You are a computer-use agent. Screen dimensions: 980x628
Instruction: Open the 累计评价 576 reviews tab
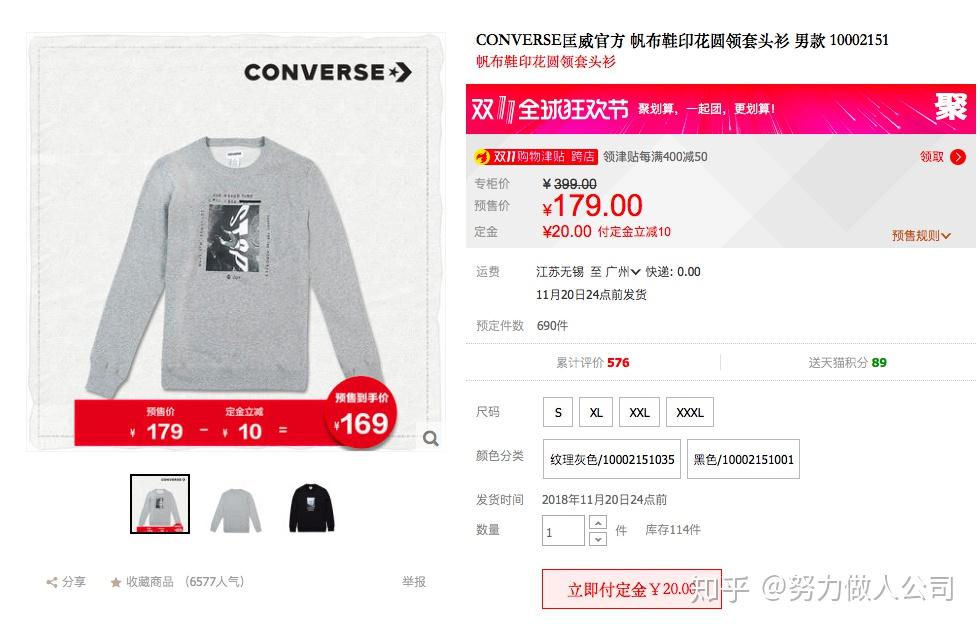point(592,362)
